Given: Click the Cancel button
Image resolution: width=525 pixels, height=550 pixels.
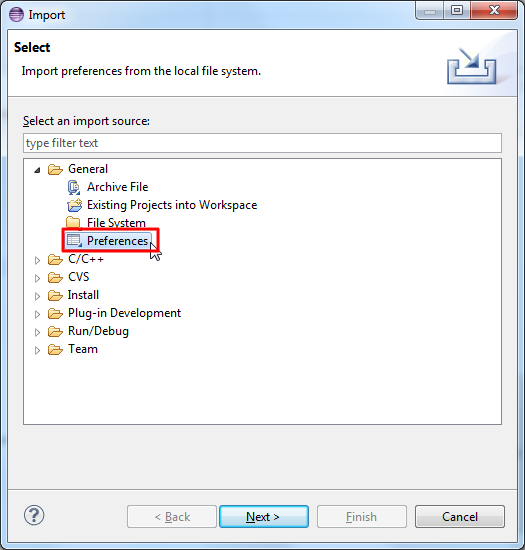Looking at the screenshot, I should click(460, 516).
